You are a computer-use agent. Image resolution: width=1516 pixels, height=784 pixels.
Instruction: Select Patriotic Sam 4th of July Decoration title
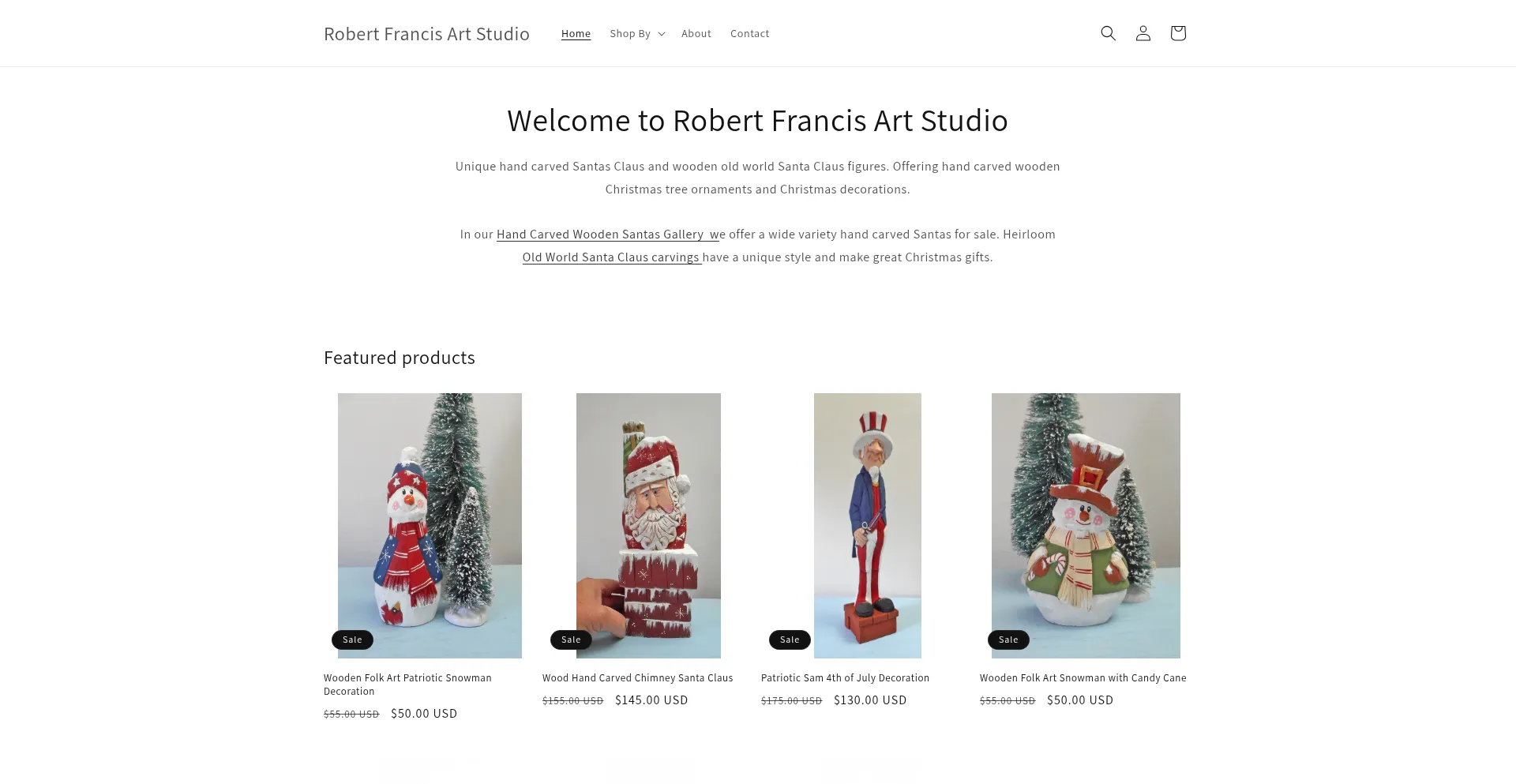845,678
